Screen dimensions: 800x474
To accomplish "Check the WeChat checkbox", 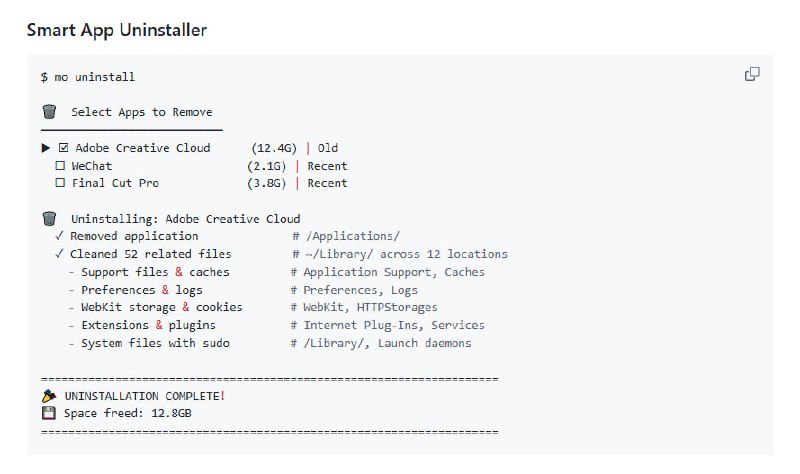I will click(61, 166).
